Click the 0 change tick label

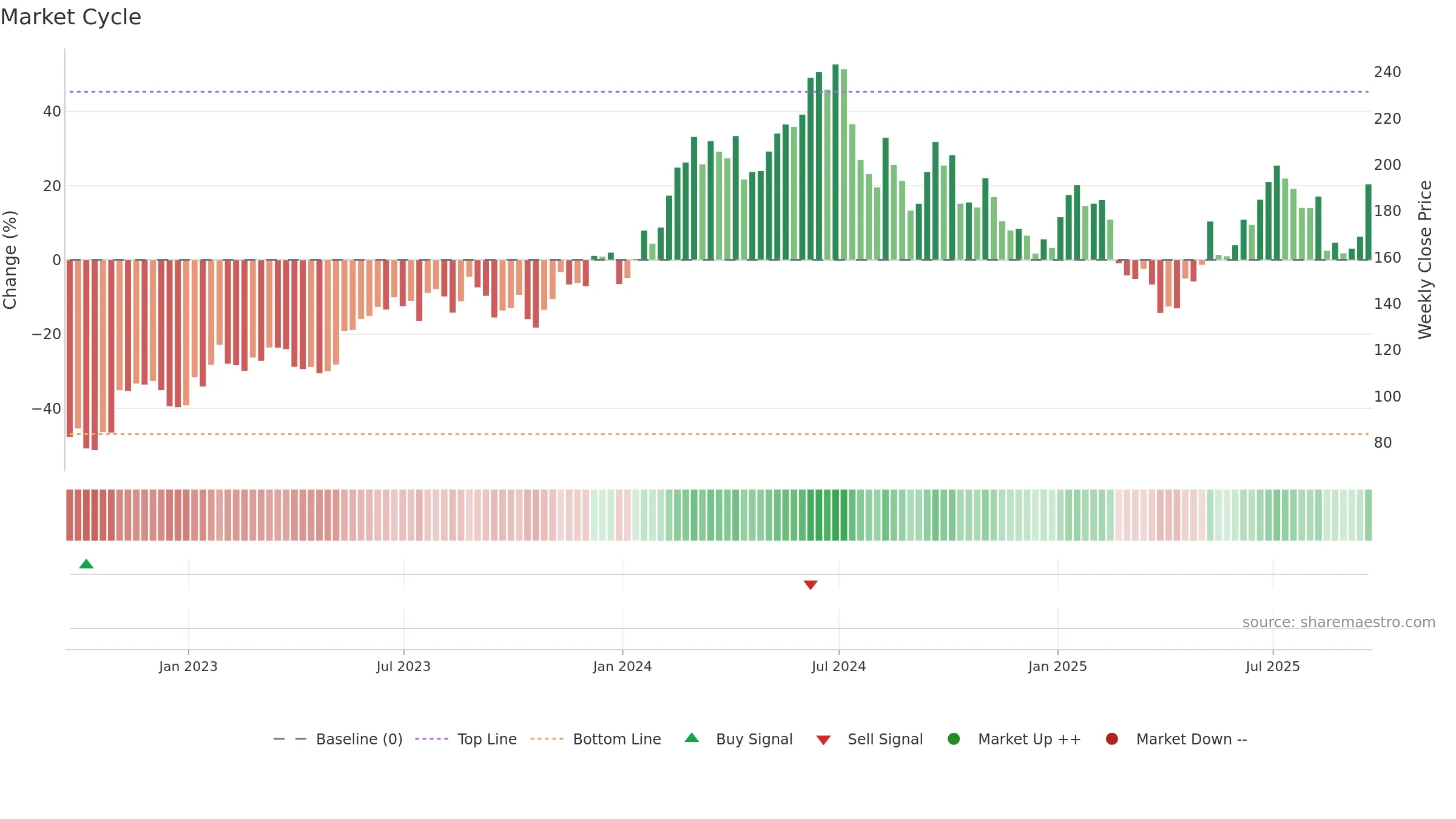[x=56, y=260]
